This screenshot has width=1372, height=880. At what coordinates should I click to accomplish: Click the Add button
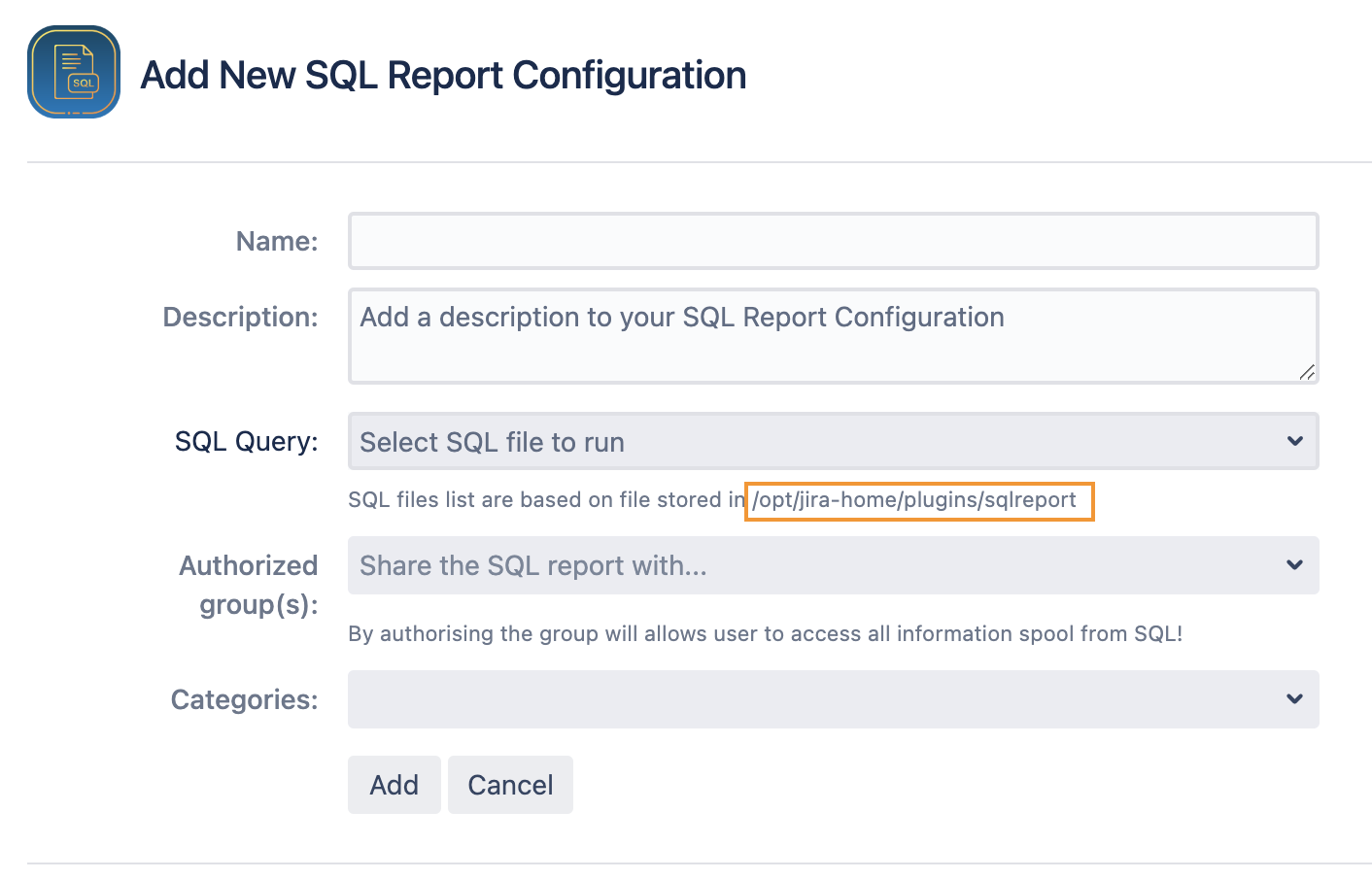pos(394,784)
